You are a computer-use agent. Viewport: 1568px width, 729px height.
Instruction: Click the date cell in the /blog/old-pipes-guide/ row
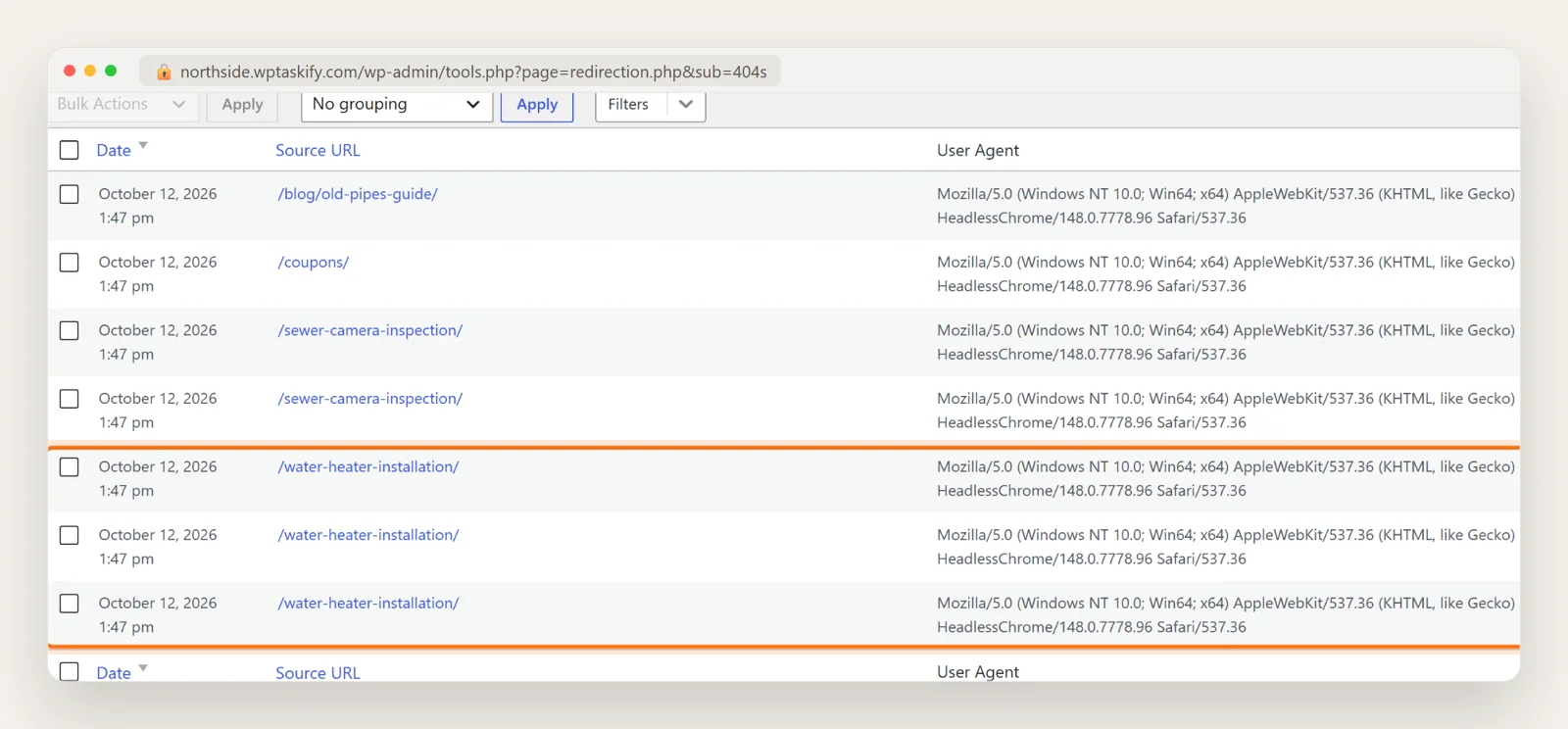pos(158,206)
